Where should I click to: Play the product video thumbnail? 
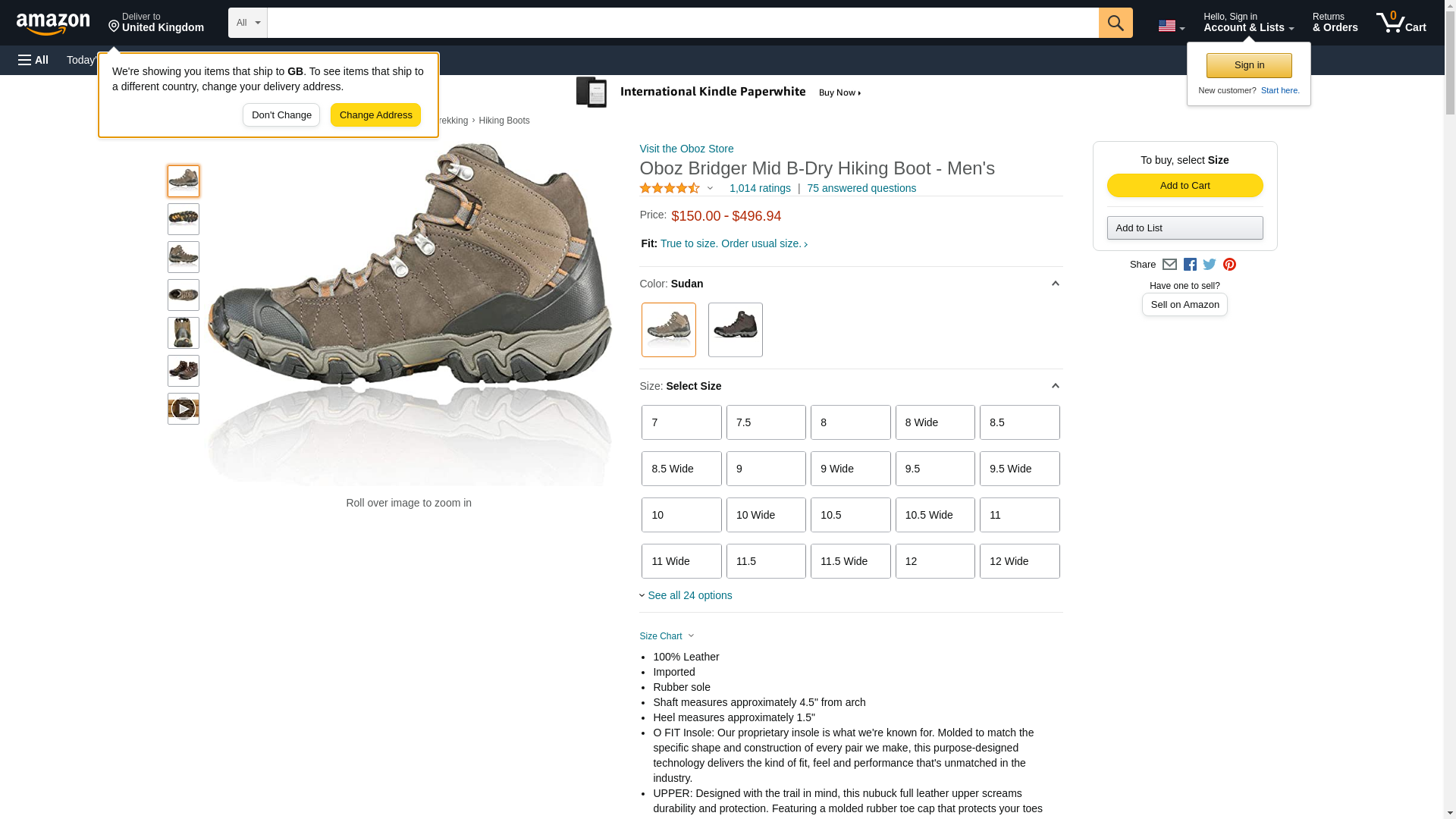click(x=184, y=409)
